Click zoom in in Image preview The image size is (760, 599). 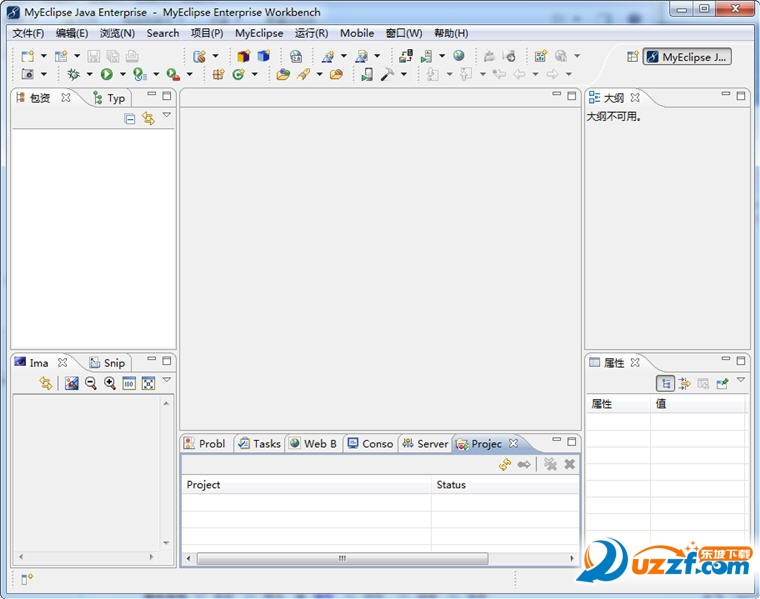pos(110,383)
